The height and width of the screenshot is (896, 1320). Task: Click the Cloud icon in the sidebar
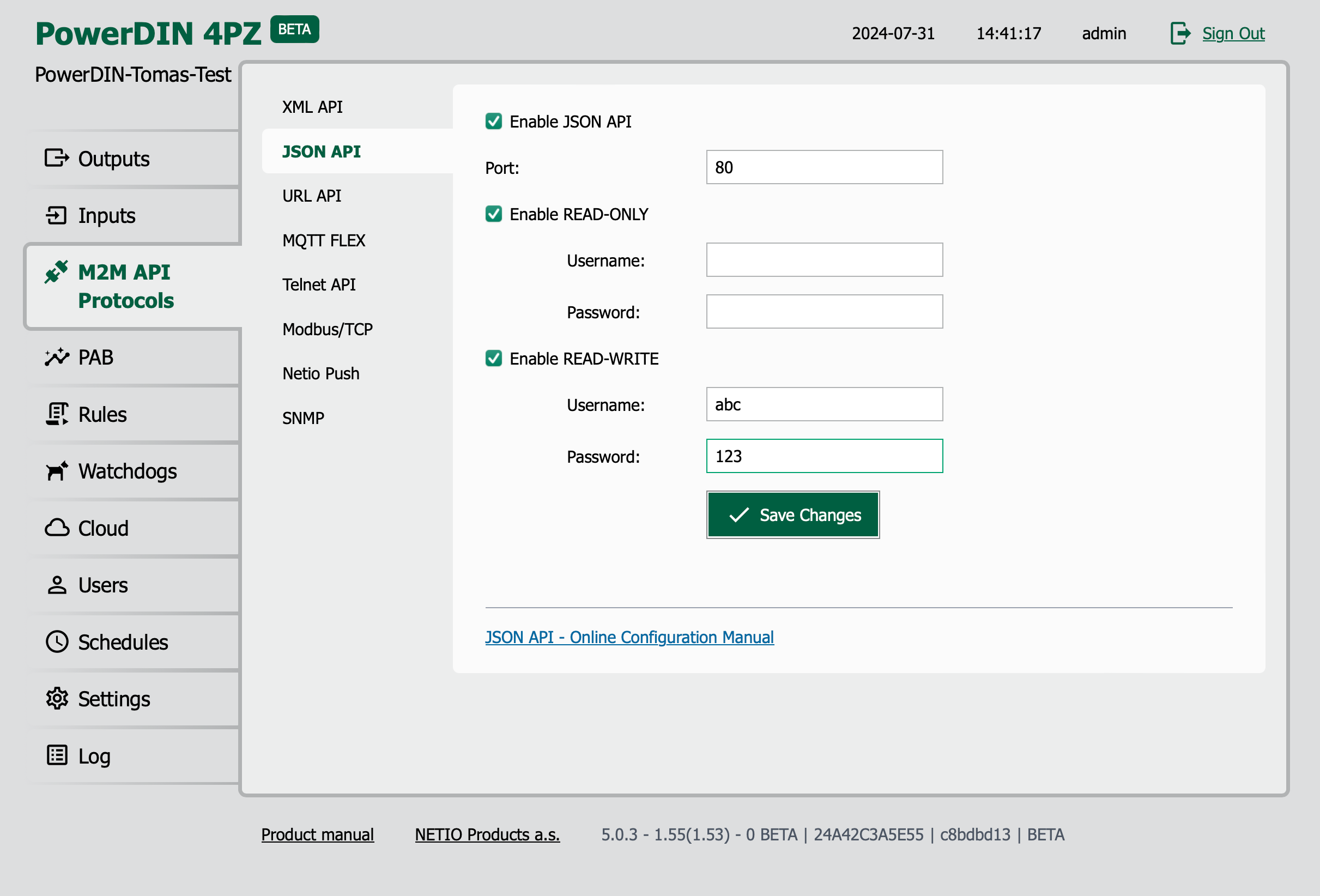pos(57,528)
